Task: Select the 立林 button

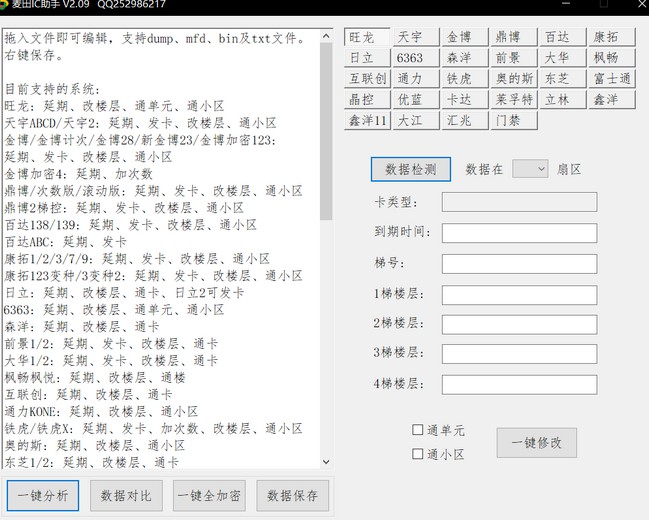Action: 563,99
